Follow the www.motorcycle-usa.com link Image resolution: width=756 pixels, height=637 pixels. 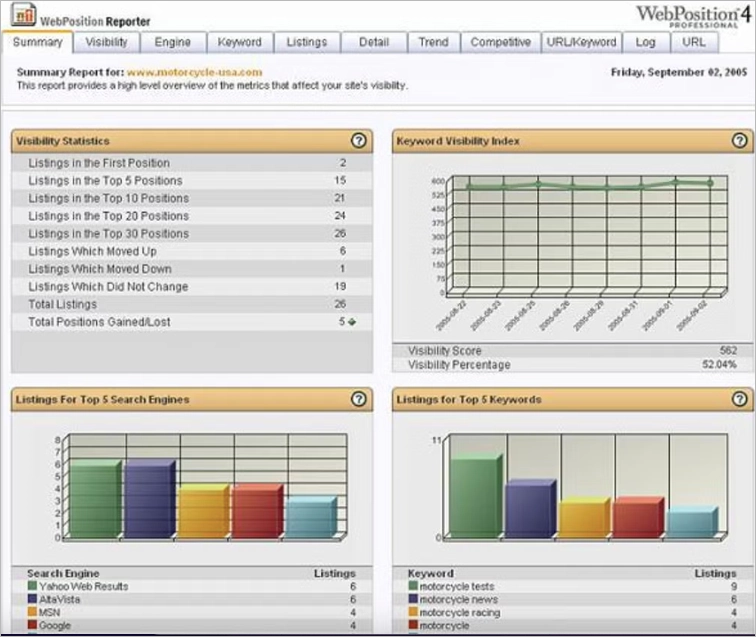pyautogui.click(x=194, y=72)
